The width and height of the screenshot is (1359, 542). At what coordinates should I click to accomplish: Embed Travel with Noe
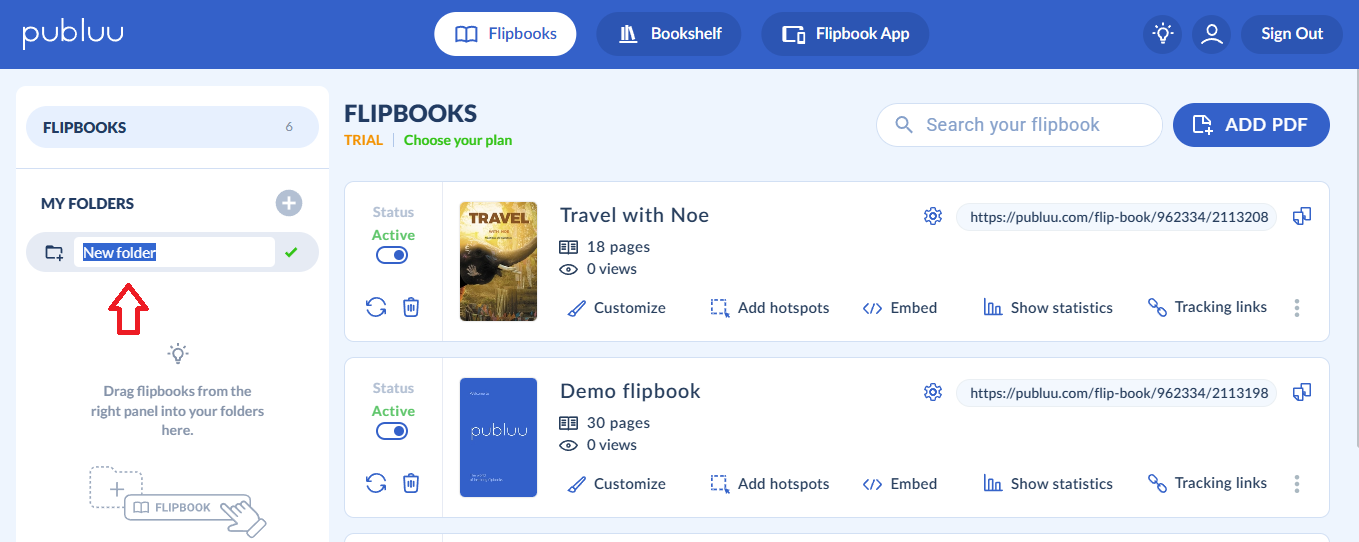point(900,308)
